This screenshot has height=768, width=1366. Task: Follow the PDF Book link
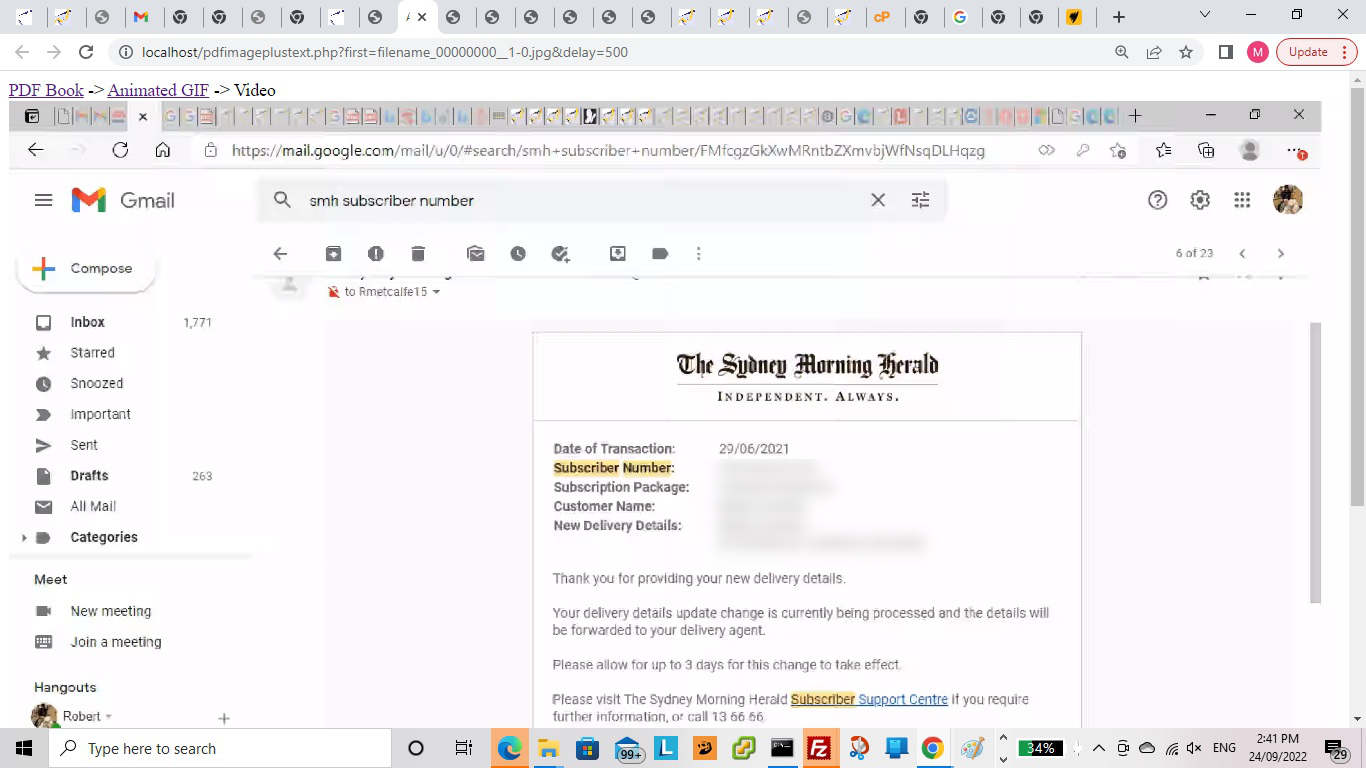point(46,90)
